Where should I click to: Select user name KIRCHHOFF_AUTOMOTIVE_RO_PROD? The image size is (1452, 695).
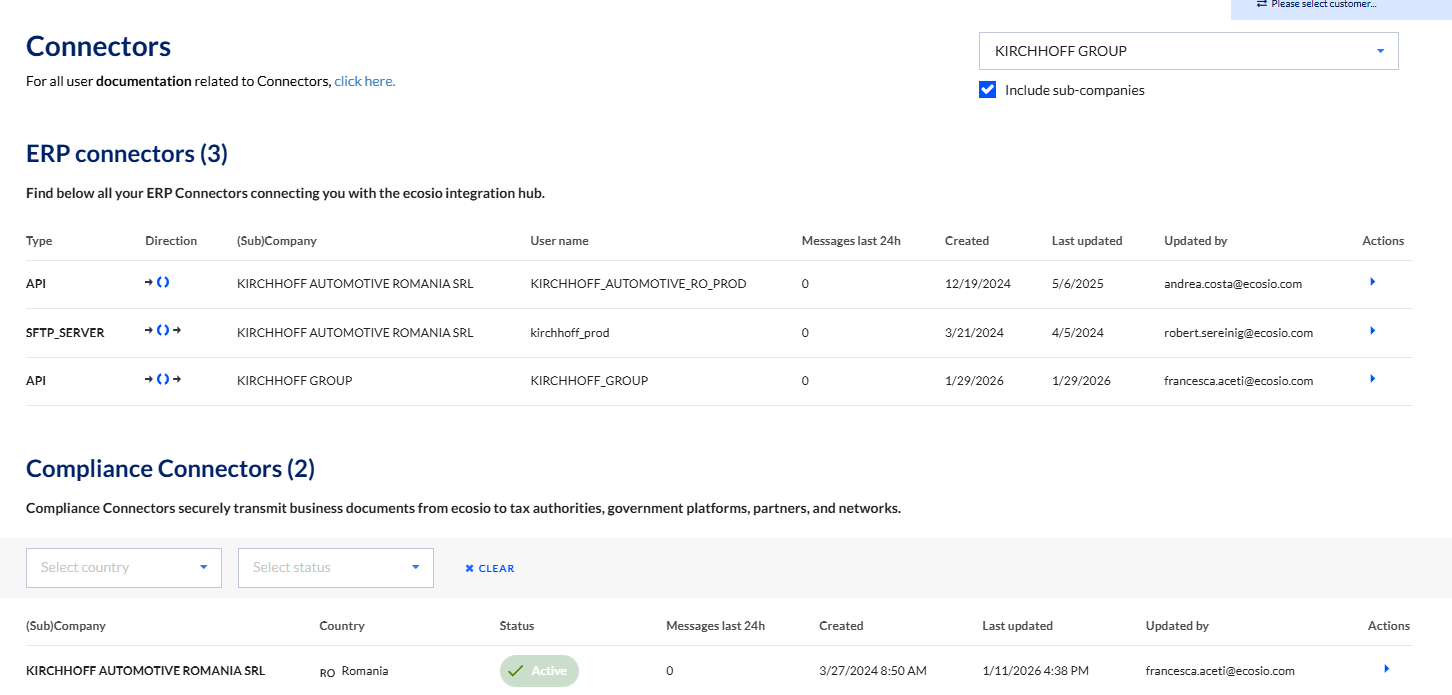(x=638, y=284)
